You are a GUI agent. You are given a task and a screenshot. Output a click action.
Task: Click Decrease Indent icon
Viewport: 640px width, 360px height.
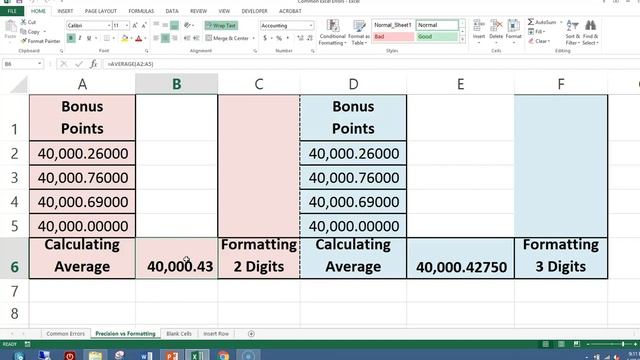[x=187, y=38]
